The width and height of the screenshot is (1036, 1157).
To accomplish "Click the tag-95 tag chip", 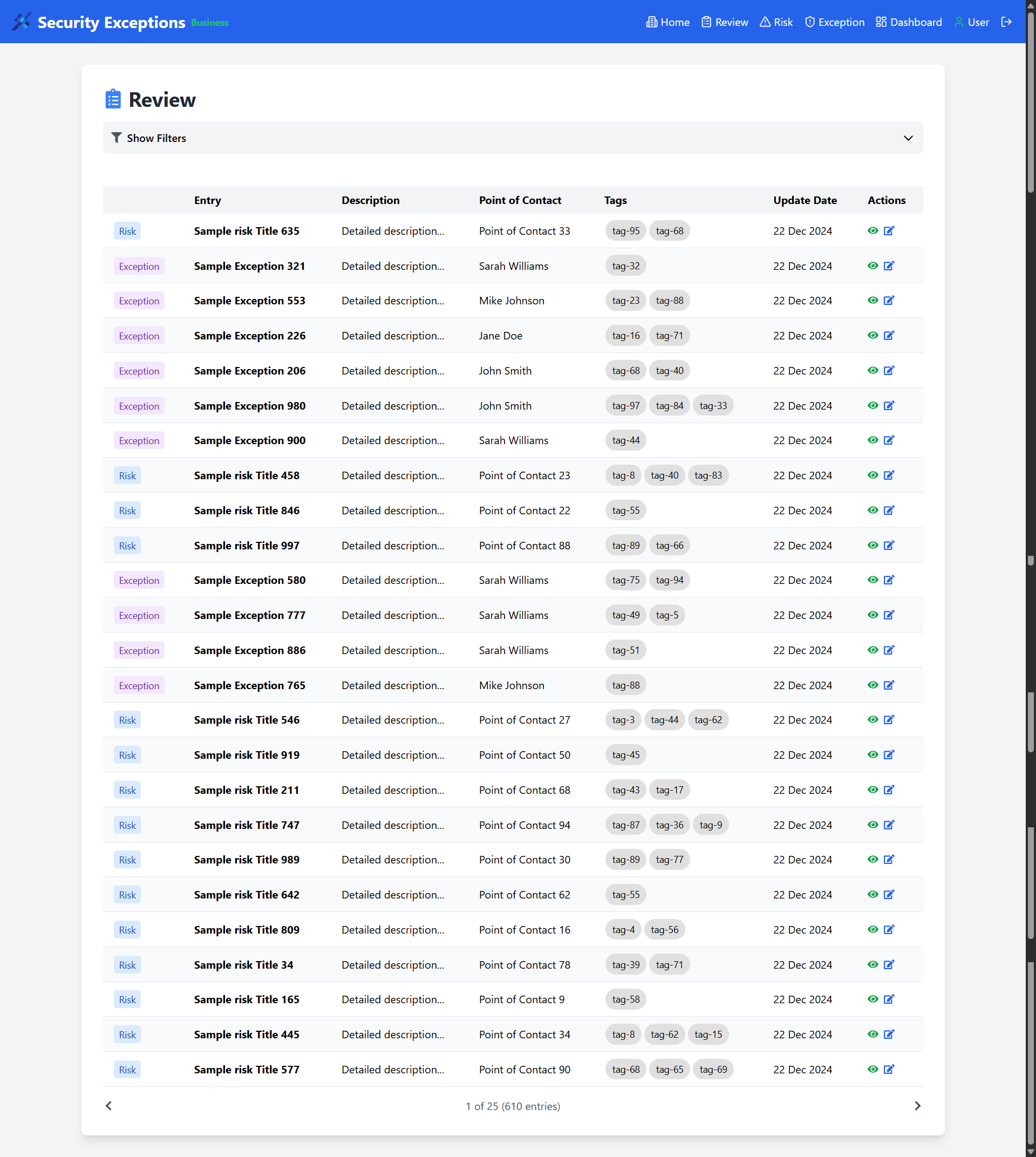I will 625,230.
